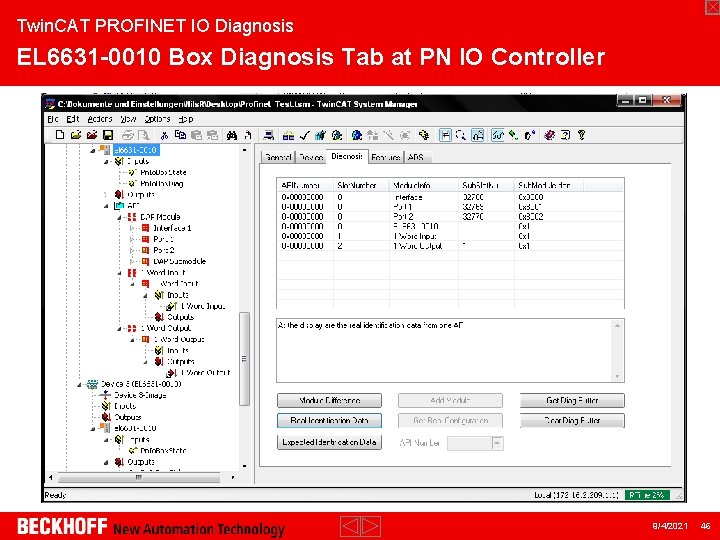Click the Print Preview toolbar icon
The height and width of the screenshot is (540, 720).
tap(144, 135)
